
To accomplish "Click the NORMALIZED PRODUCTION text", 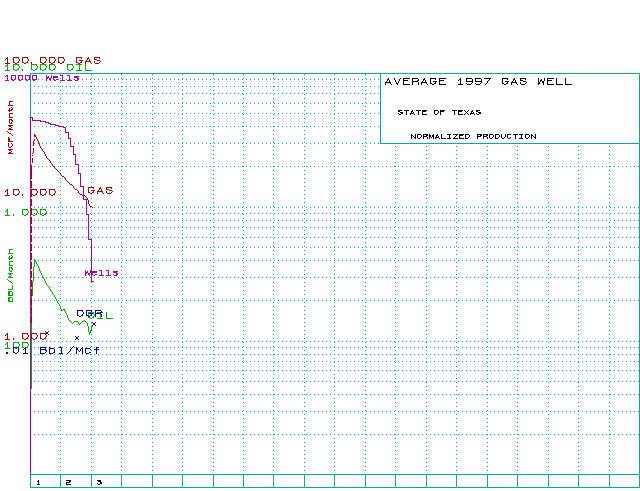I will (x=473, y=136).
